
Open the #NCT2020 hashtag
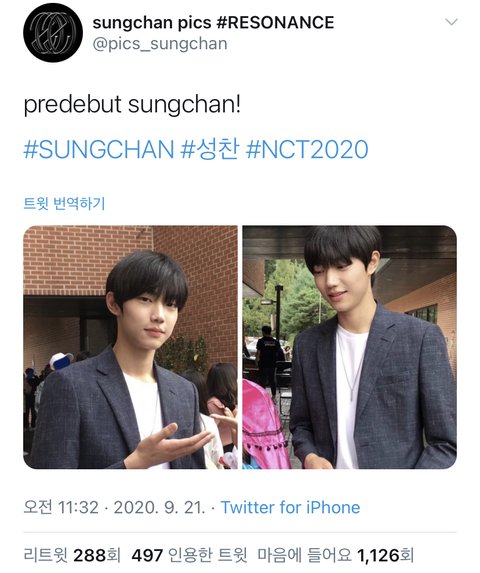[307, 149]
